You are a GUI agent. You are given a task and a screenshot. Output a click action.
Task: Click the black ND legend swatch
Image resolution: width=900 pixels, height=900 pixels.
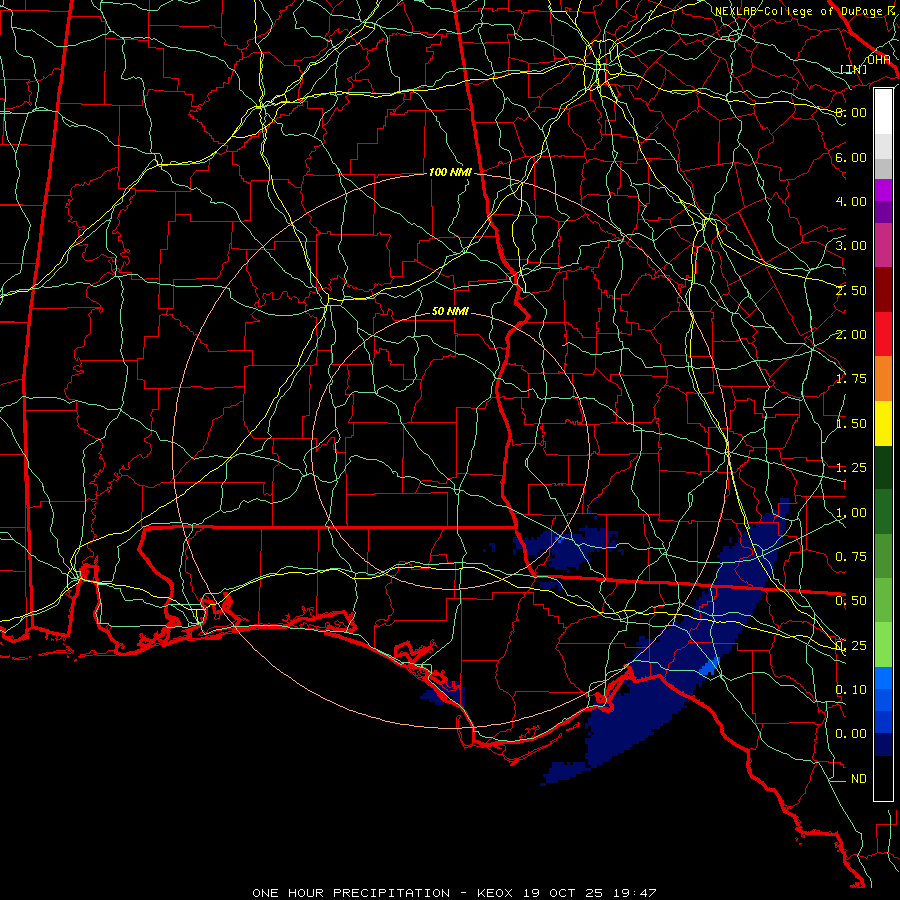pos(883,778)
